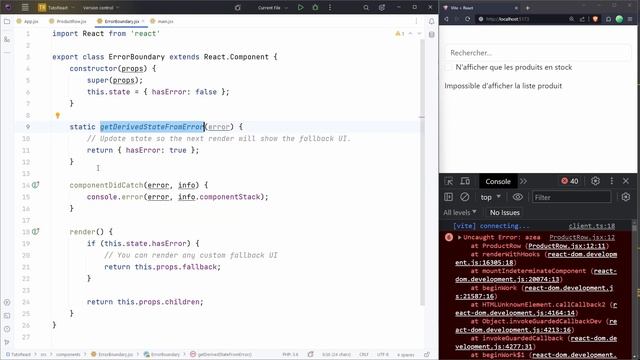Click the console Filter input

(571, 197)
